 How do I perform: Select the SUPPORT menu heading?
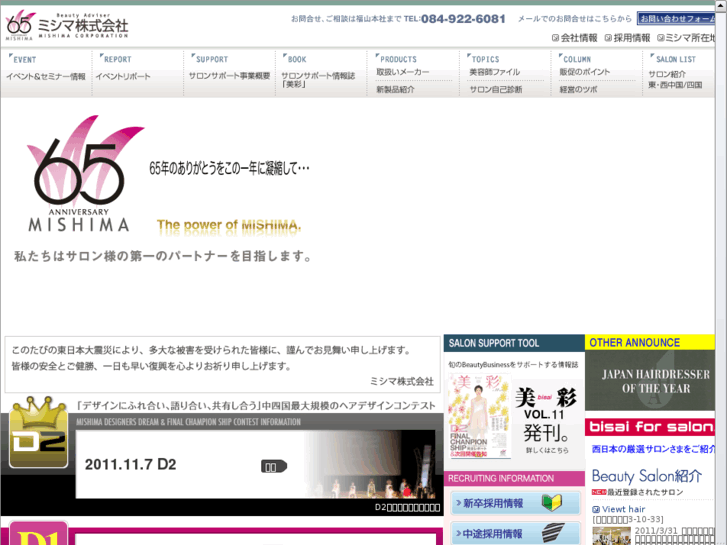(x=210, y=59)
